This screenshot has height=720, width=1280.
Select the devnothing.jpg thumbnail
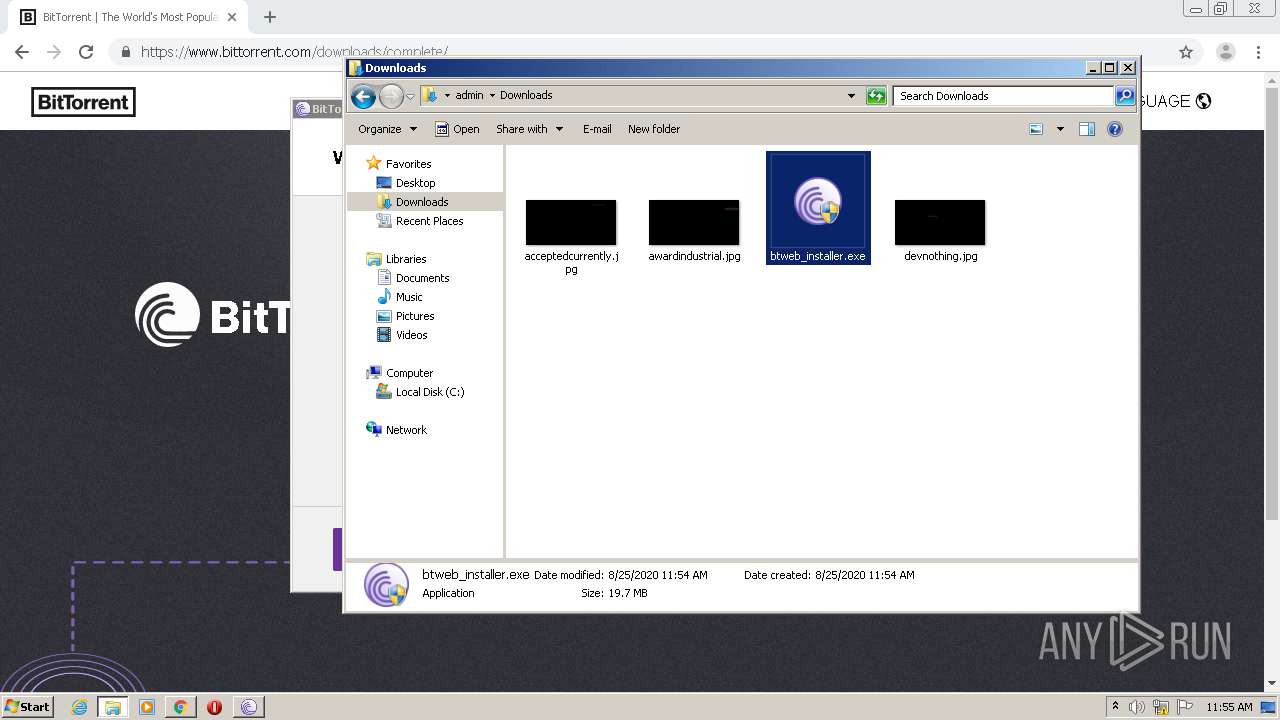[x=940, y=222]
